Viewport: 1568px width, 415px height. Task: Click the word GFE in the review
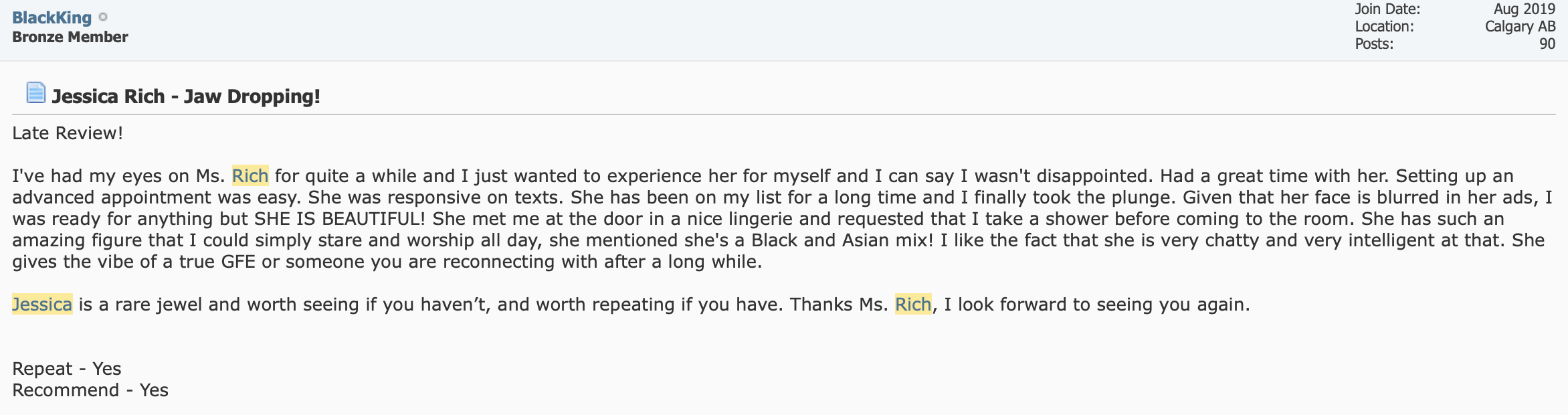click(x=238, y=262)
